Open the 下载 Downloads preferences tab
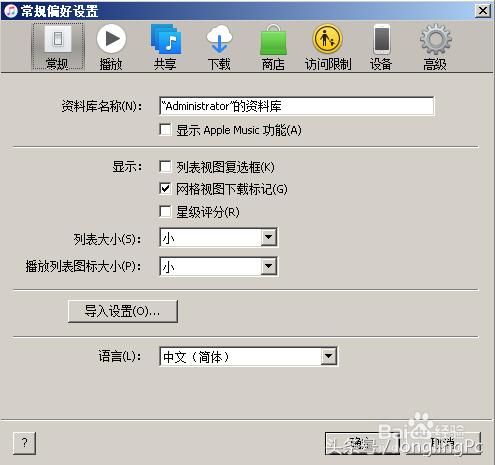The width and height of the screenshot is (495, 465). (219, 47)
